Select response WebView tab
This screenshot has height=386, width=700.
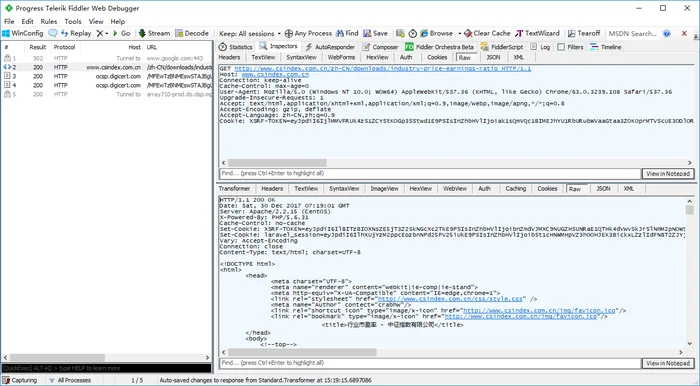pyautogui.click(x=455, y=189)
